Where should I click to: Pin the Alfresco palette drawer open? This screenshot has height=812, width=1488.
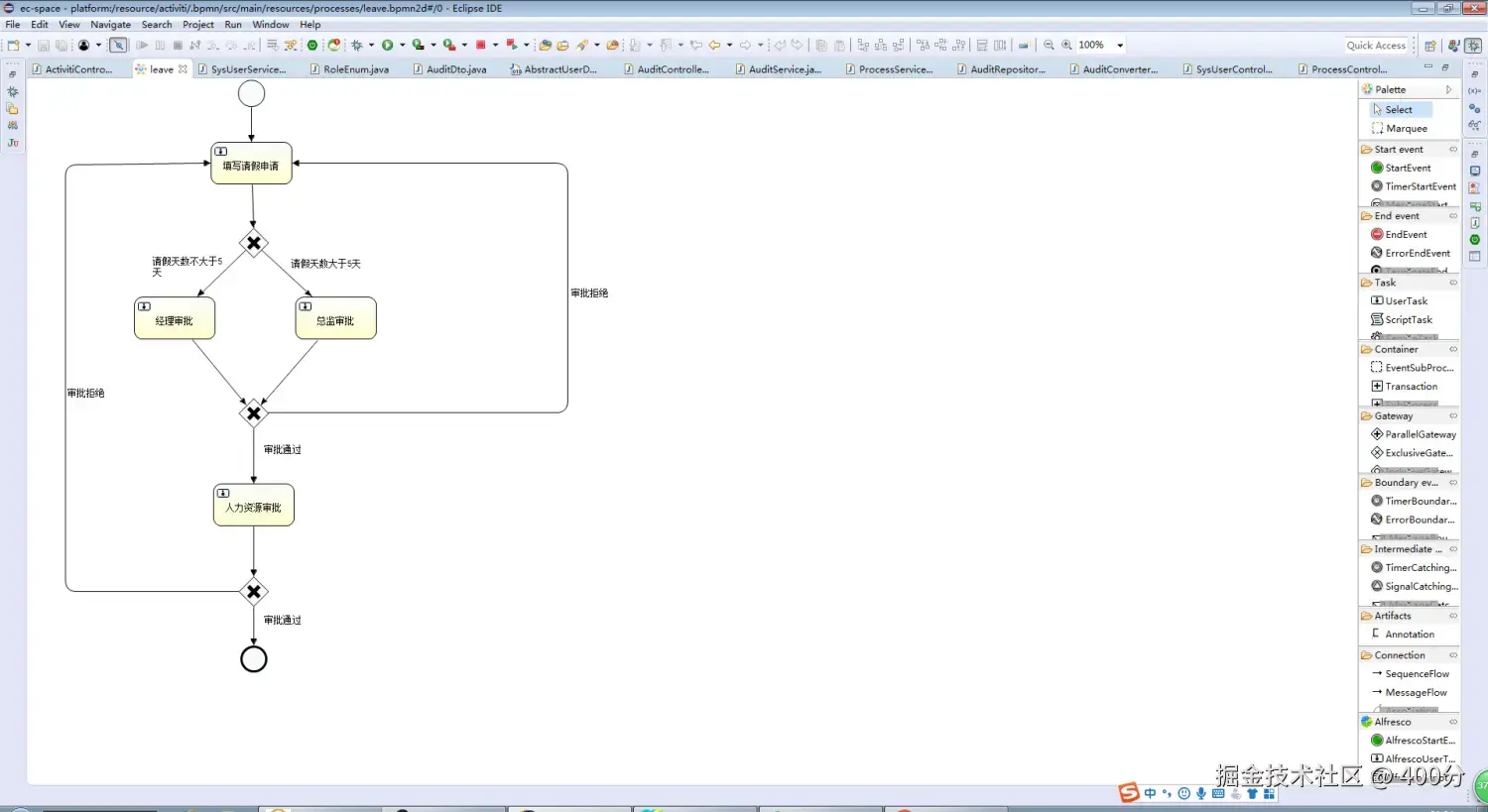(1453, 722)
